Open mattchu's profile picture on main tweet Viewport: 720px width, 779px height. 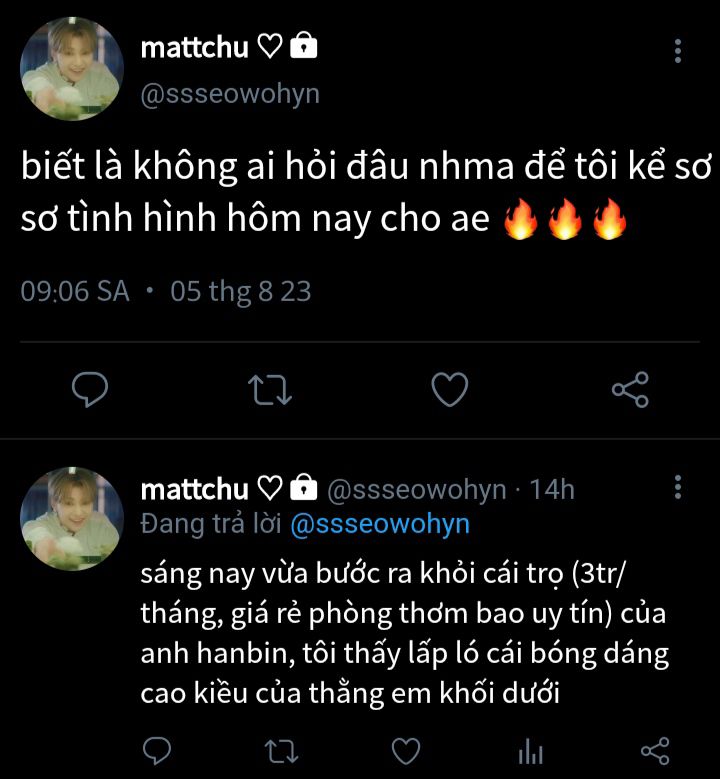pos(72,66)
